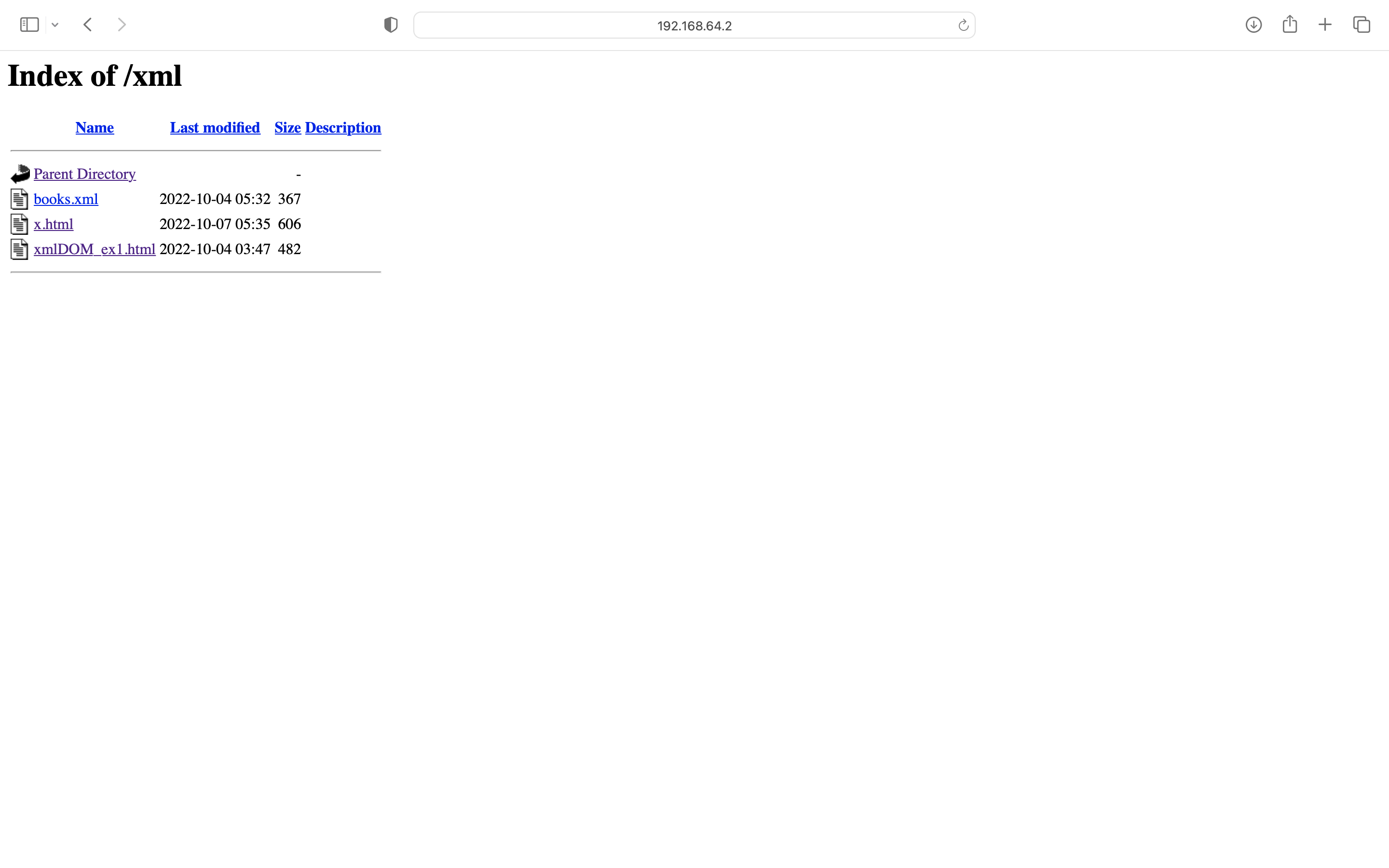Sort listing by Name column

pos(95,127)
